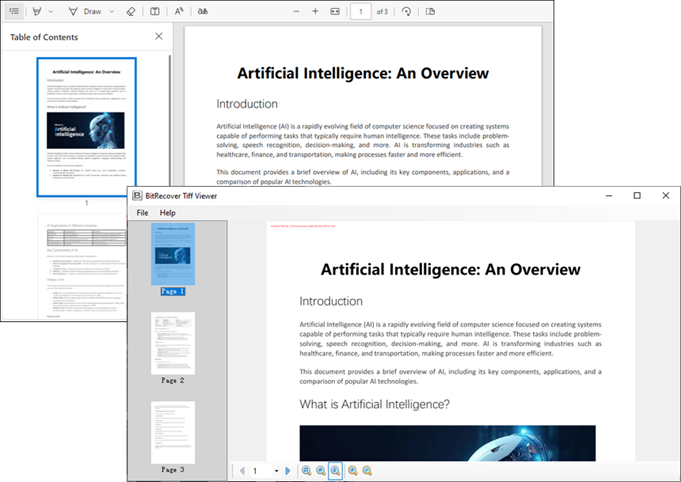
Task: Select Page 1 thumbnail in Tiff Viewer
Action: (x=173, y=254)
